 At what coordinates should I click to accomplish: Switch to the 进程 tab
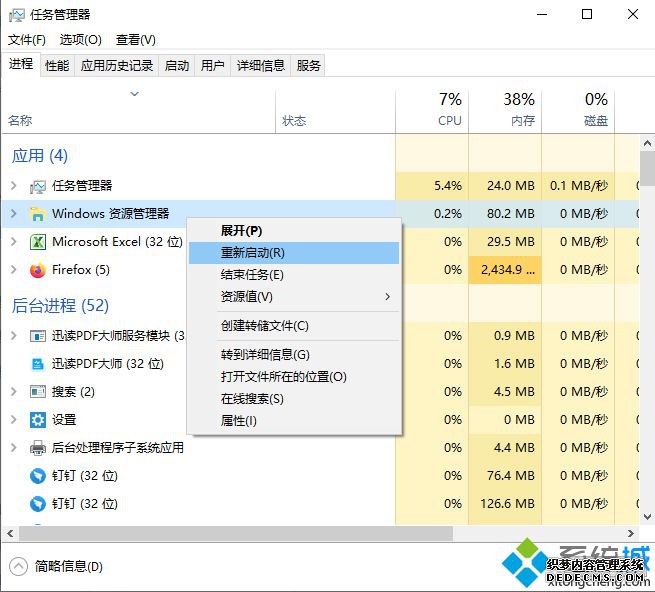coord(21,64)
